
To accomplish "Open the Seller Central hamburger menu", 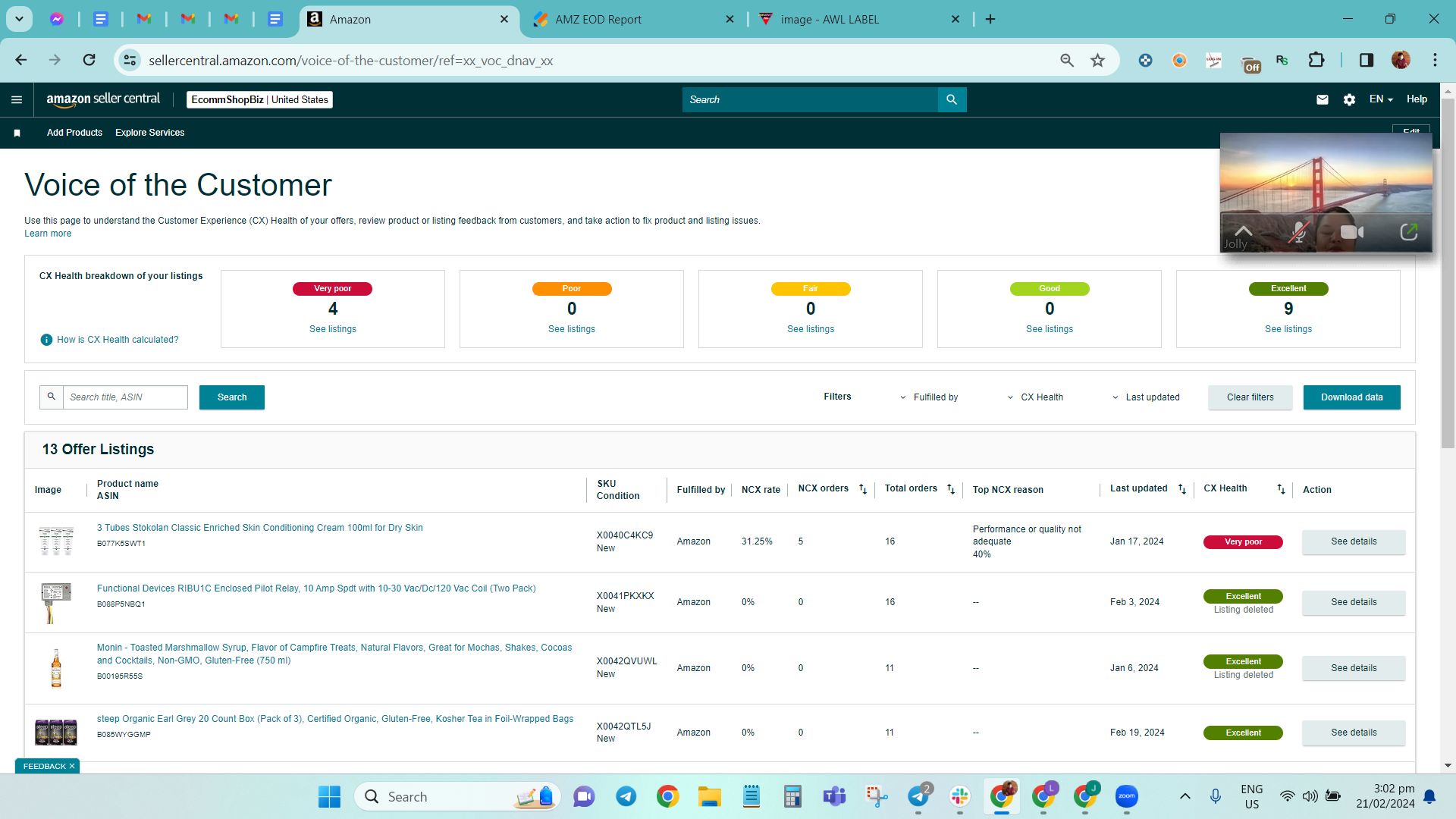I will (x=17, y=99).
